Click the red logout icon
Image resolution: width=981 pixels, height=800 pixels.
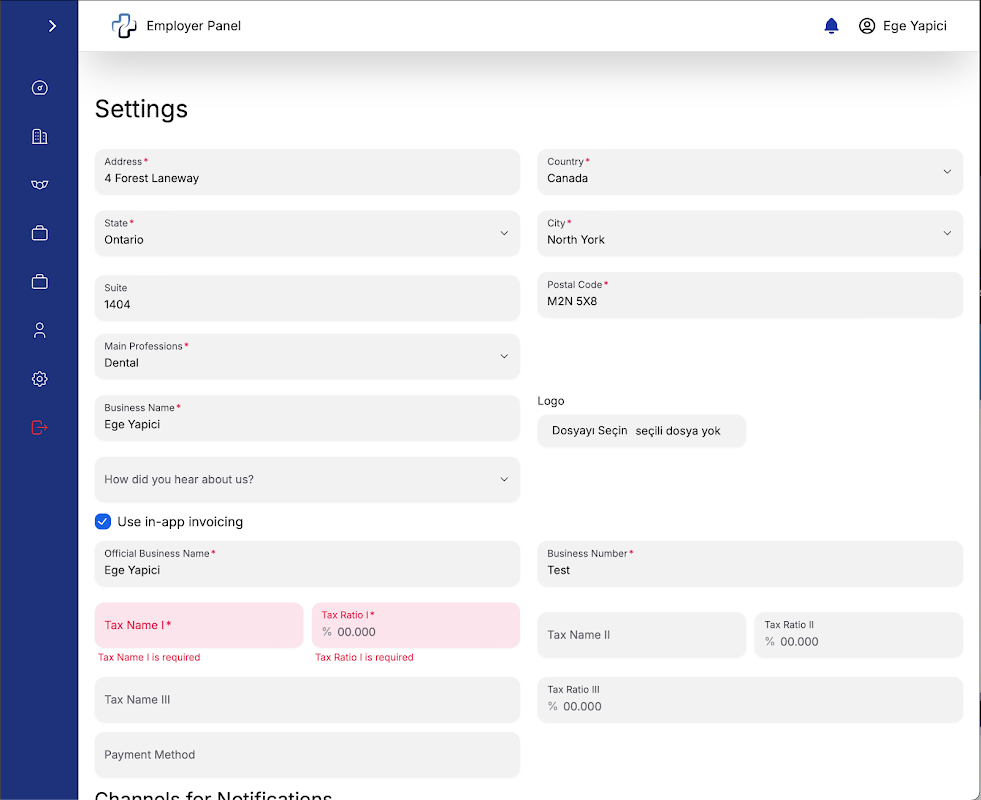click(x=40, y=428)
